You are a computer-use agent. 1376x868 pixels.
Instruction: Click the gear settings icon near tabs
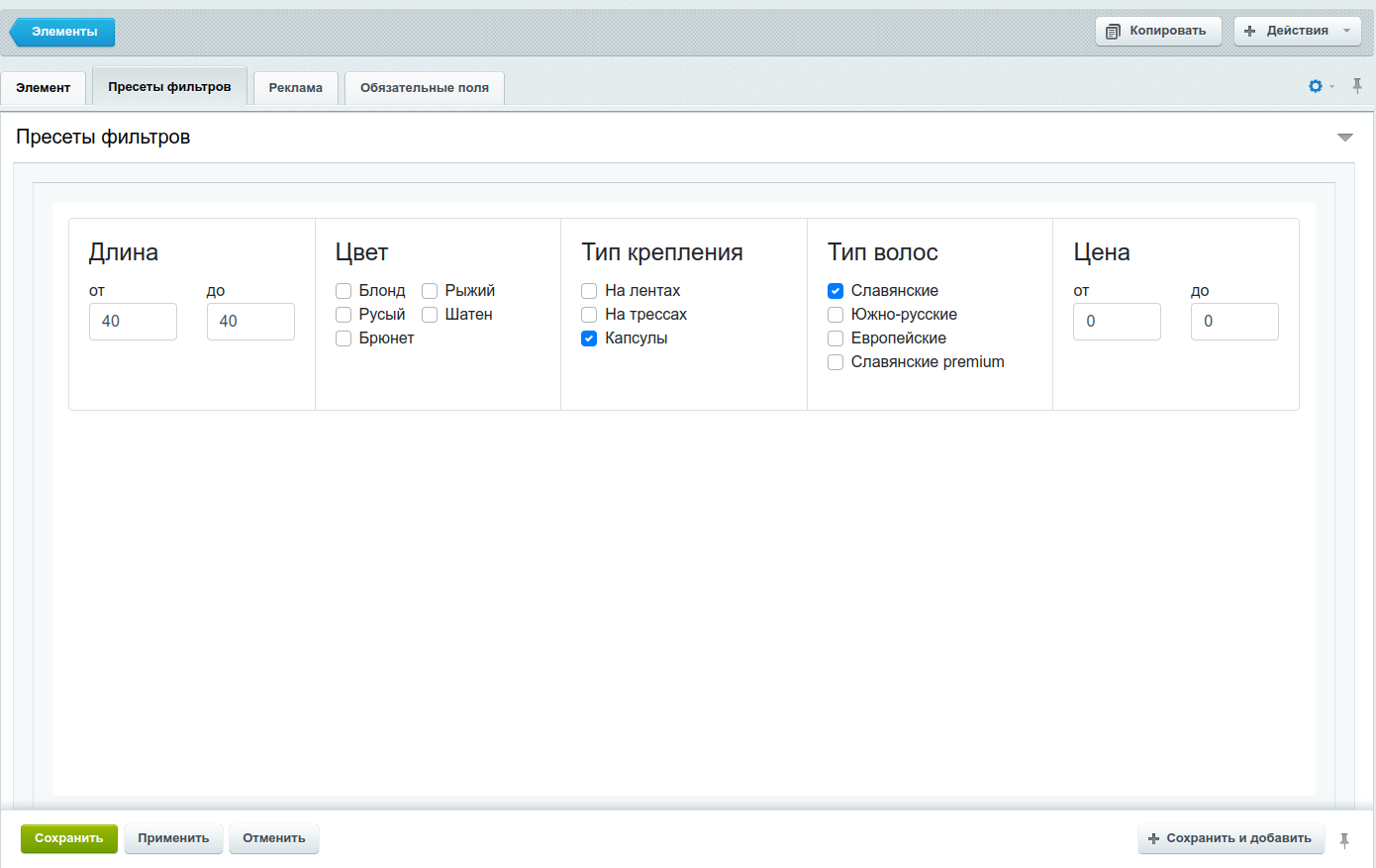1316,86
